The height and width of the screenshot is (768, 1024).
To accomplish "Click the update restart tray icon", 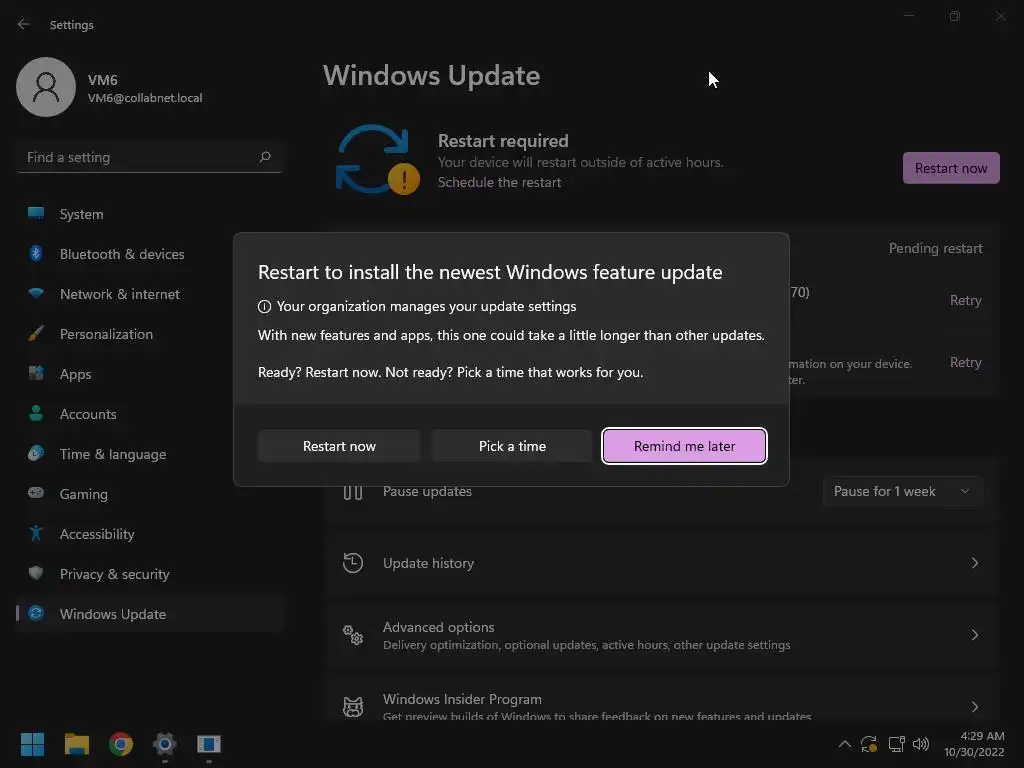I will tap(869, 744).
